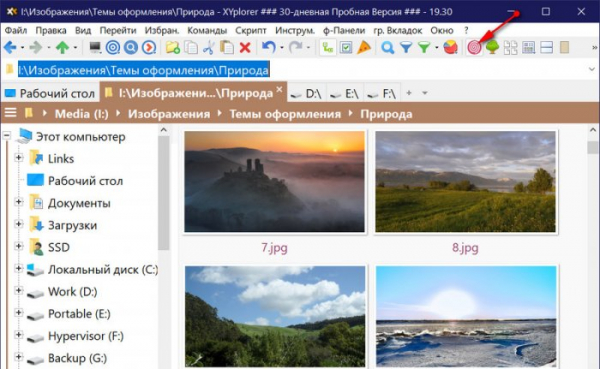This screenshot has height=369, width=600.
Task: Click Темы оформления breadcrumb
Action: pos(285,114)
